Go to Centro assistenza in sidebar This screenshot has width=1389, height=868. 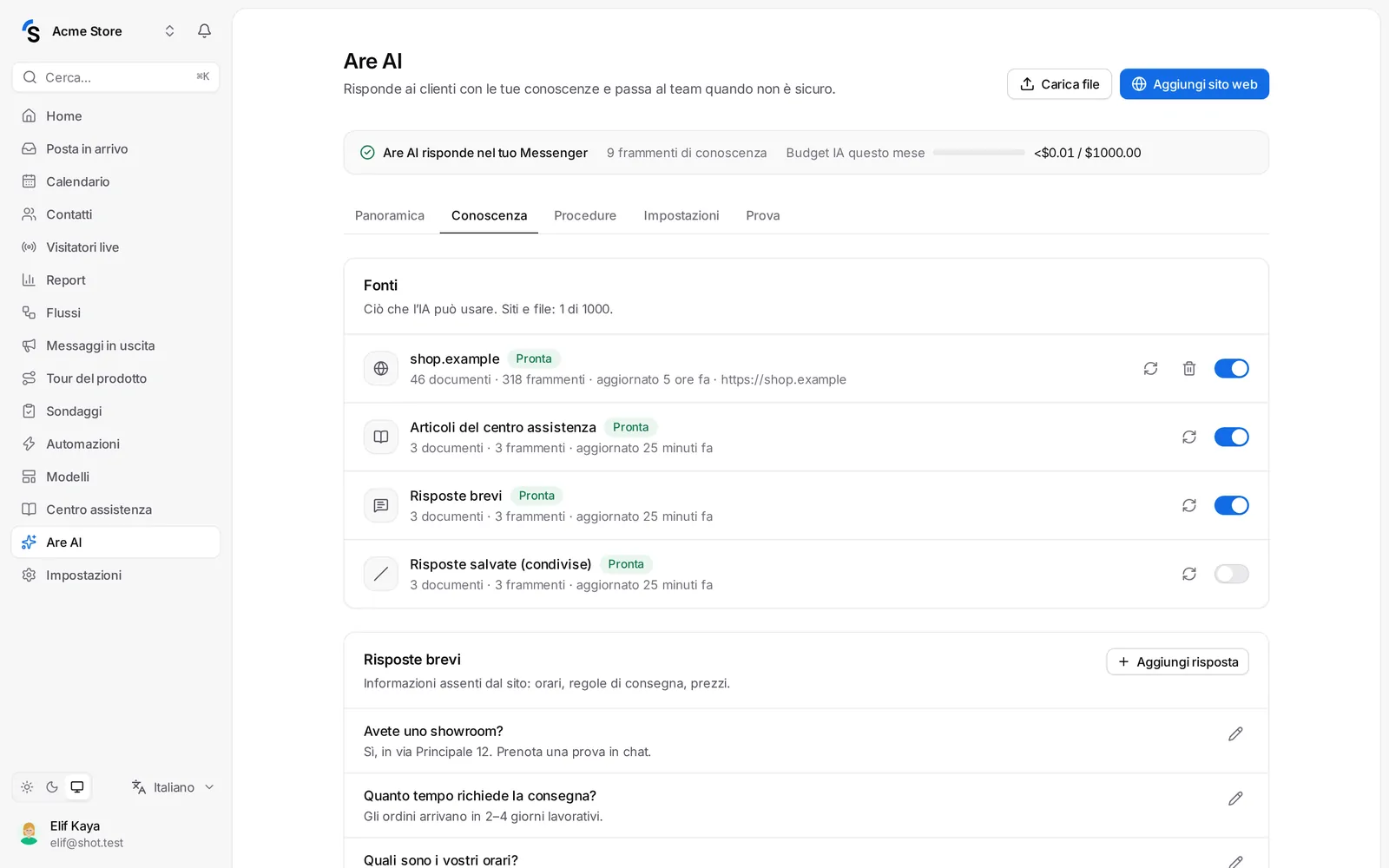coord(115,510)
